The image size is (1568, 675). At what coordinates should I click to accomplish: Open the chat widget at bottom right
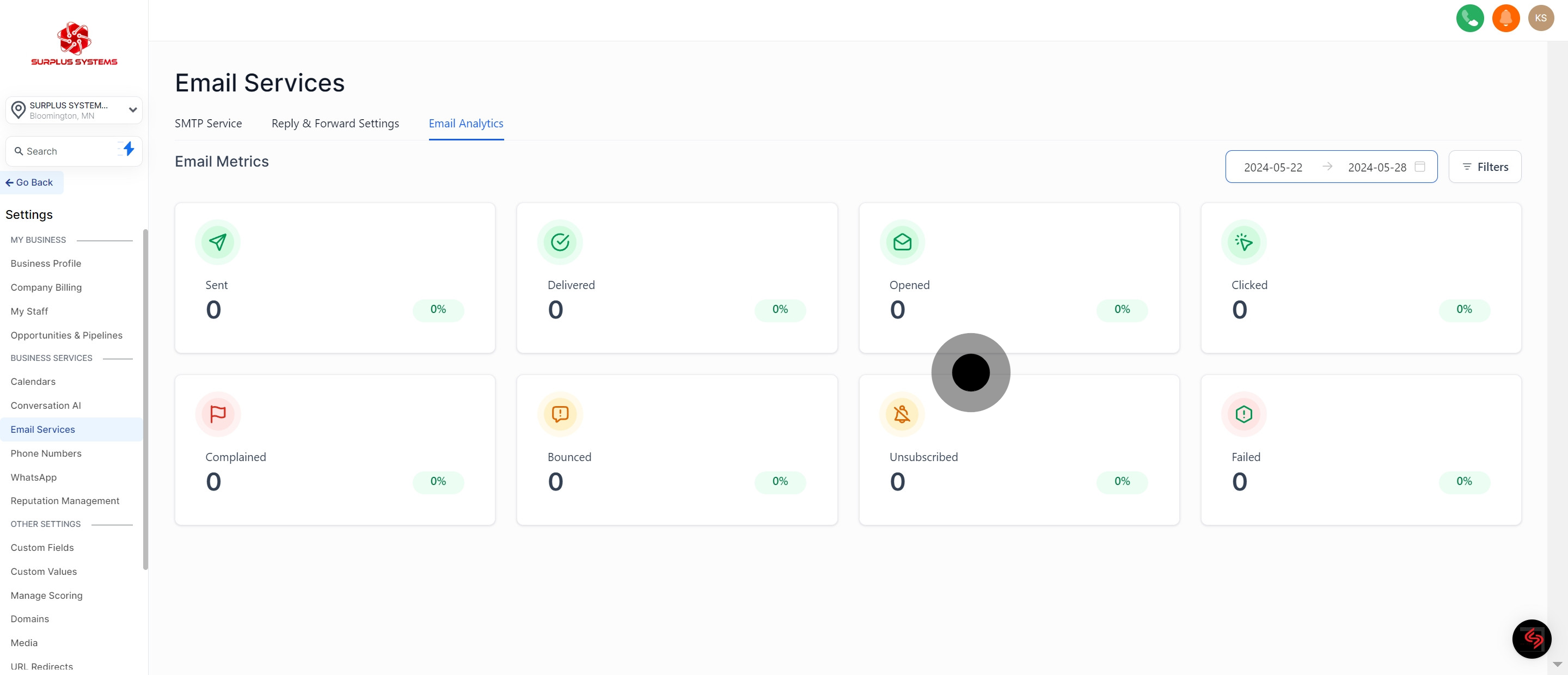coord(1532,639)
